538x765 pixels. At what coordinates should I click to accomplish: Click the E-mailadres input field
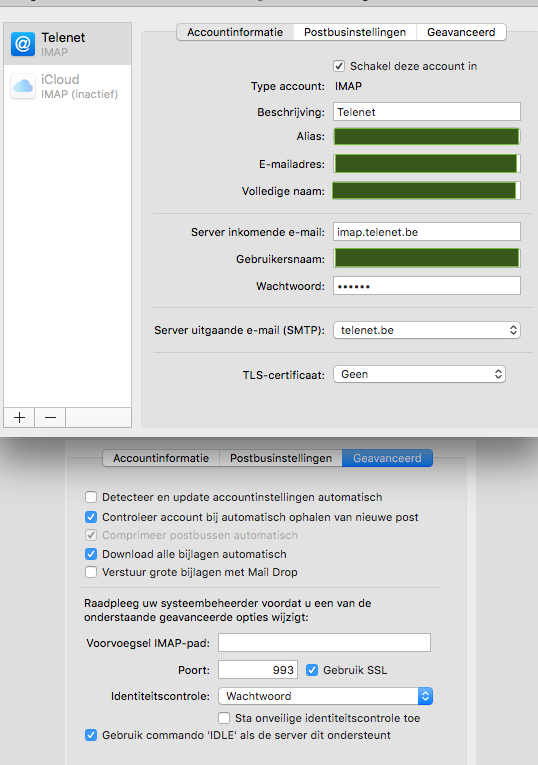click(x=427, y=164)
